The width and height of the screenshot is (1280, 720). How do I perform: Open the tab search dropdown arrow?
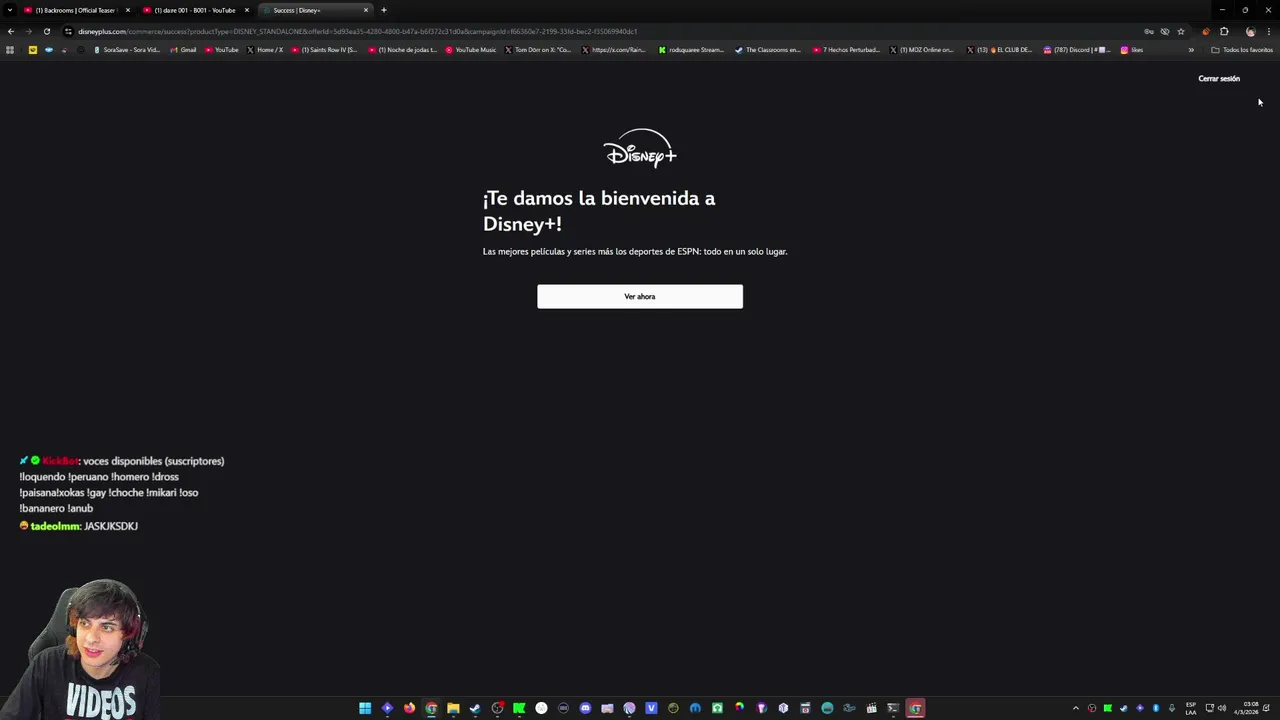9,10
